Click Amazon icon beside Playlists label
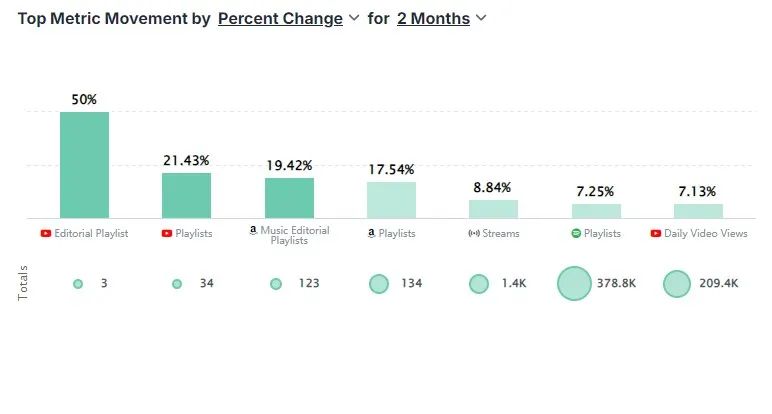This screenshot has height=414, width=772. point(371,233)
